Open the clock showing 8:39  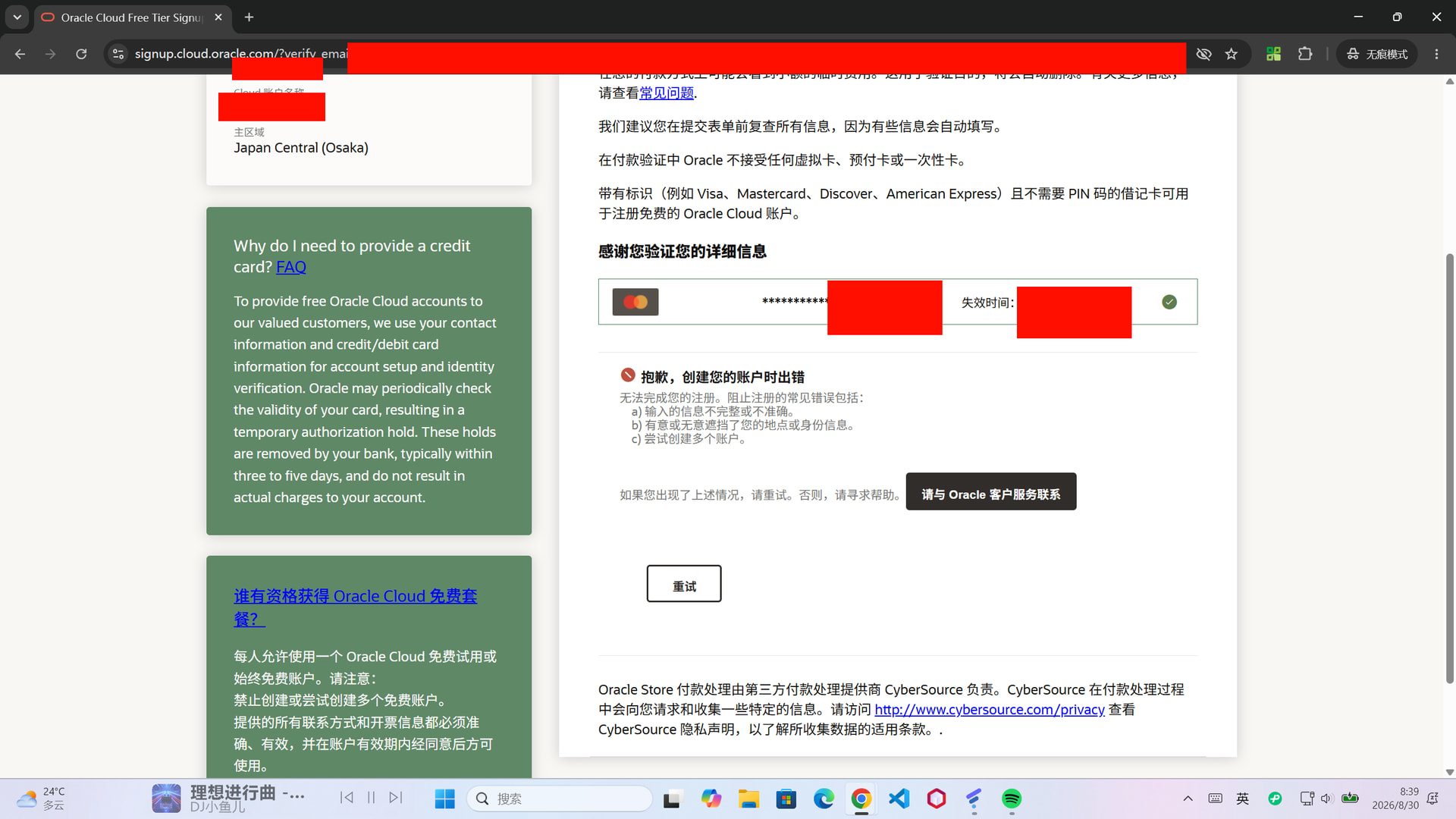point(1395,799)
